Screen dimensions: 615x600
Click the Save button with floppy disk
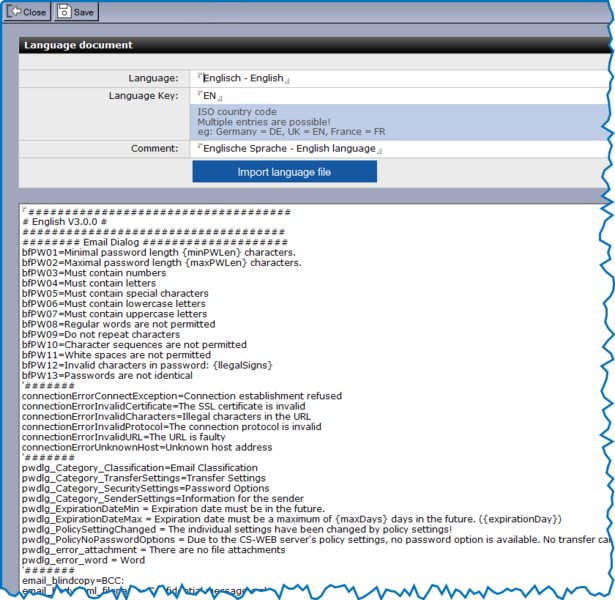77,12
